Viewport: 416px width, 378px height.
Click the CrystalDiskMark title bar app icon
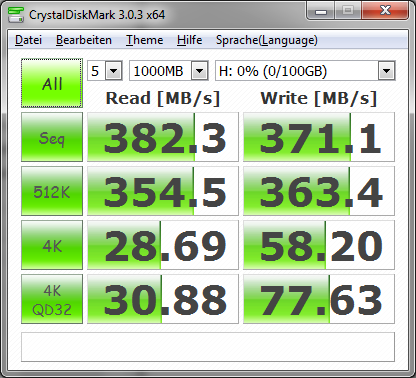[x=16, y=14]
